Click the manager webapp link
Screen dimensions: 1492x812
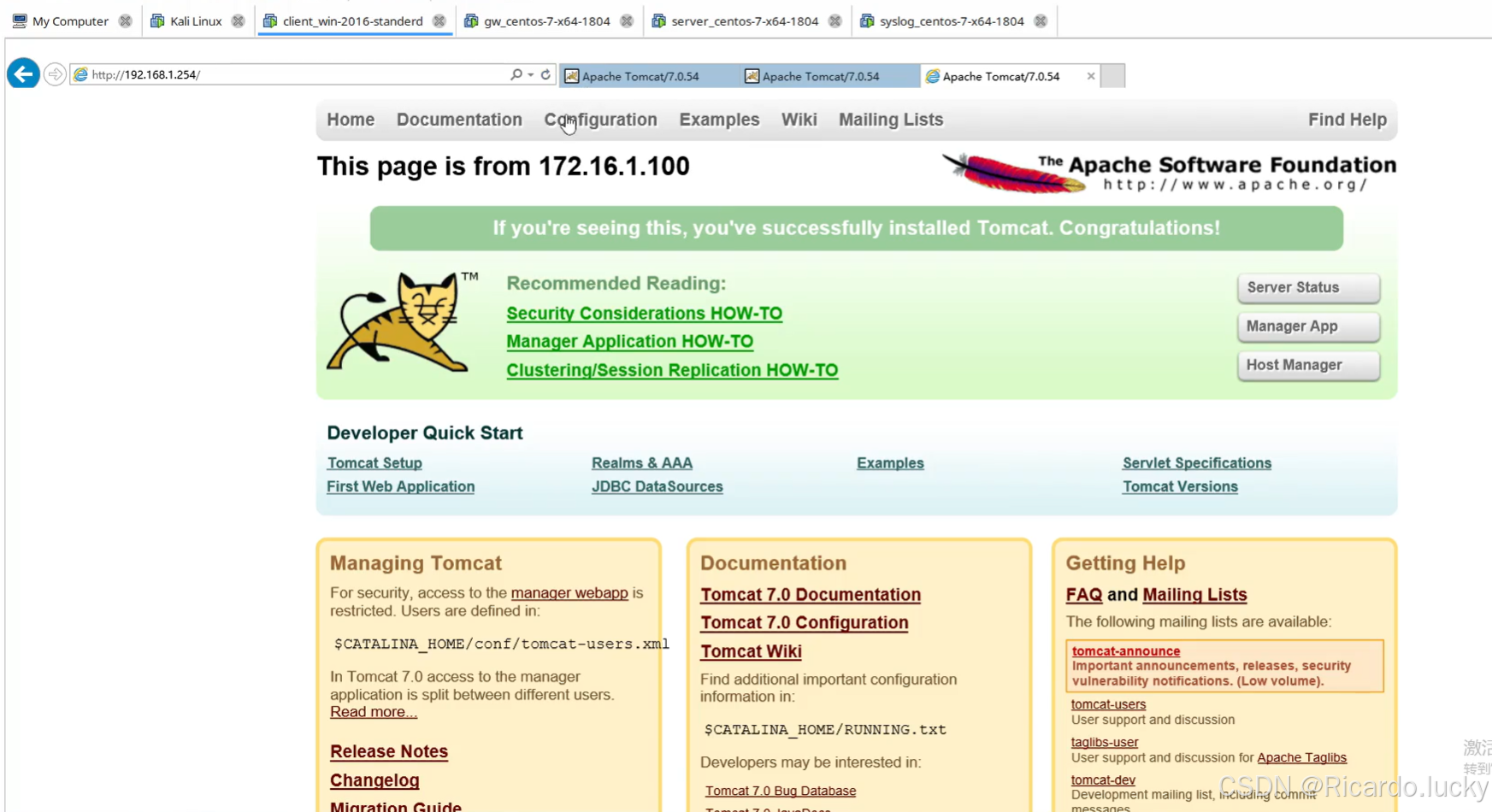pos(569,593)
